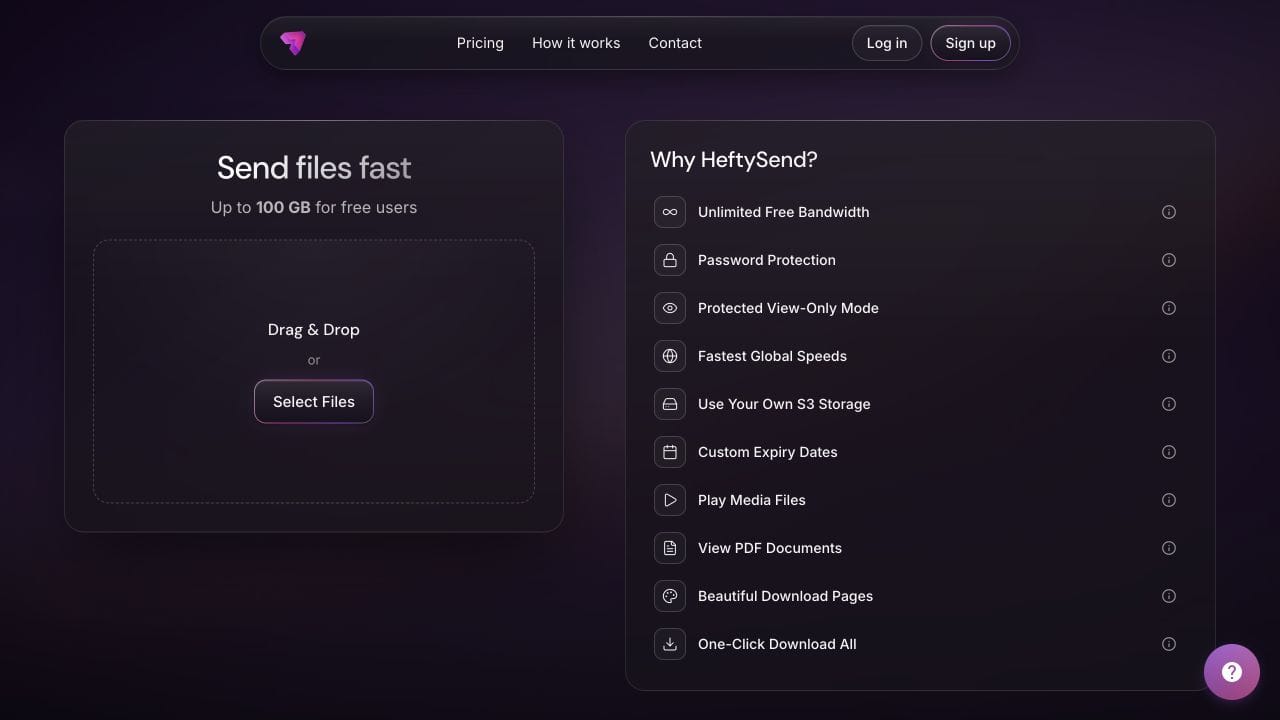The height and width of the screenshot is (720, 1280).
Task: Click the Password Protection label
Action: [x=767, y=260]
